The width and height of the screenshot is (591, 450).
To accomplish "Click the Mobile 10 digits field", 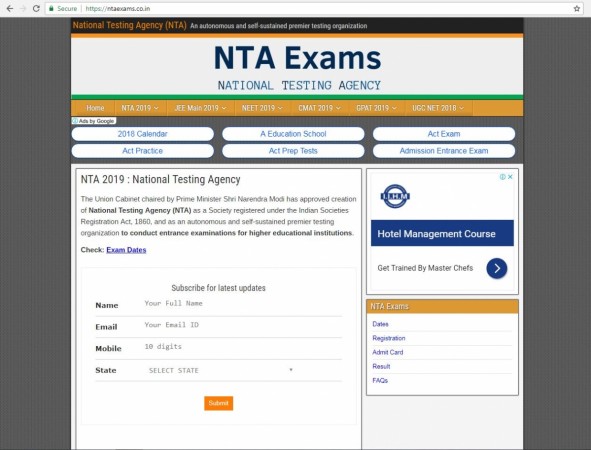I will click(x=243, y=346).
